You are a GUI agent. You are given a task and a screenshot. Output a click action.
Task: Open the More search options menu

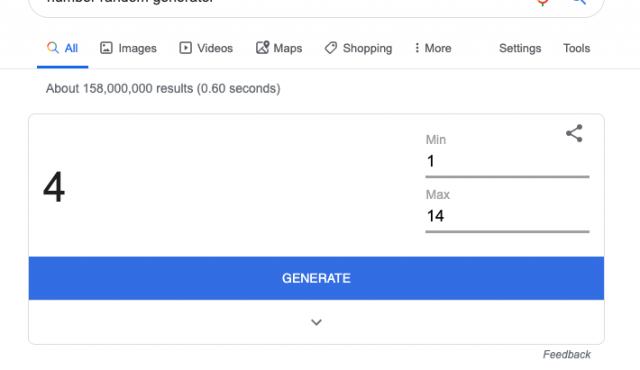tap(433, 48)
